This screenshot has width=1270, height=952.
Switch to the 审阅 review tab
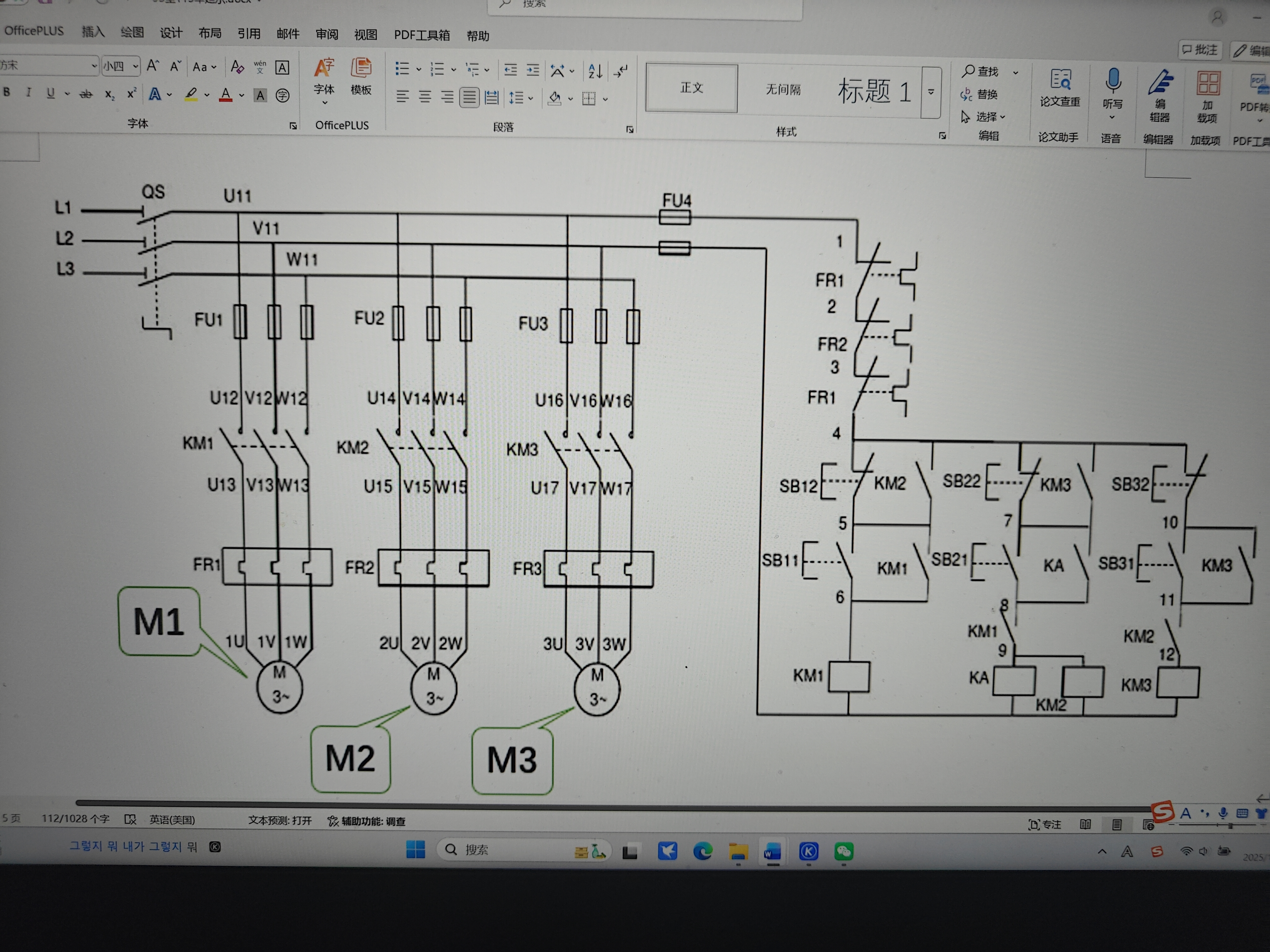[327, 34]
